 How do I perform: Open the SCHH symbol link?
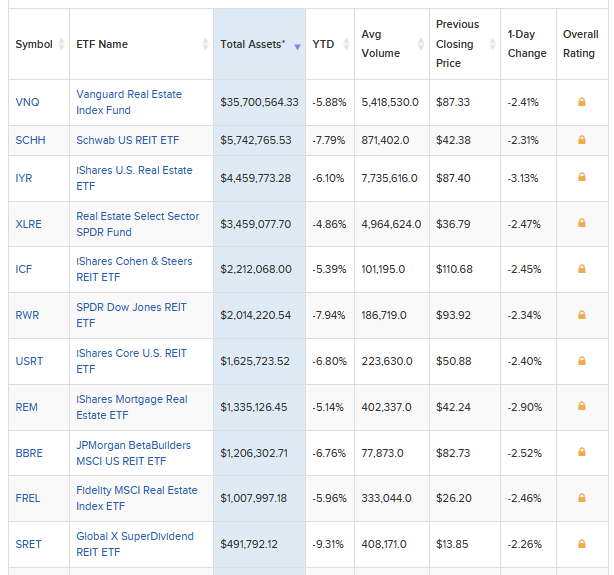pyautogui.click(x=30, y=140)
